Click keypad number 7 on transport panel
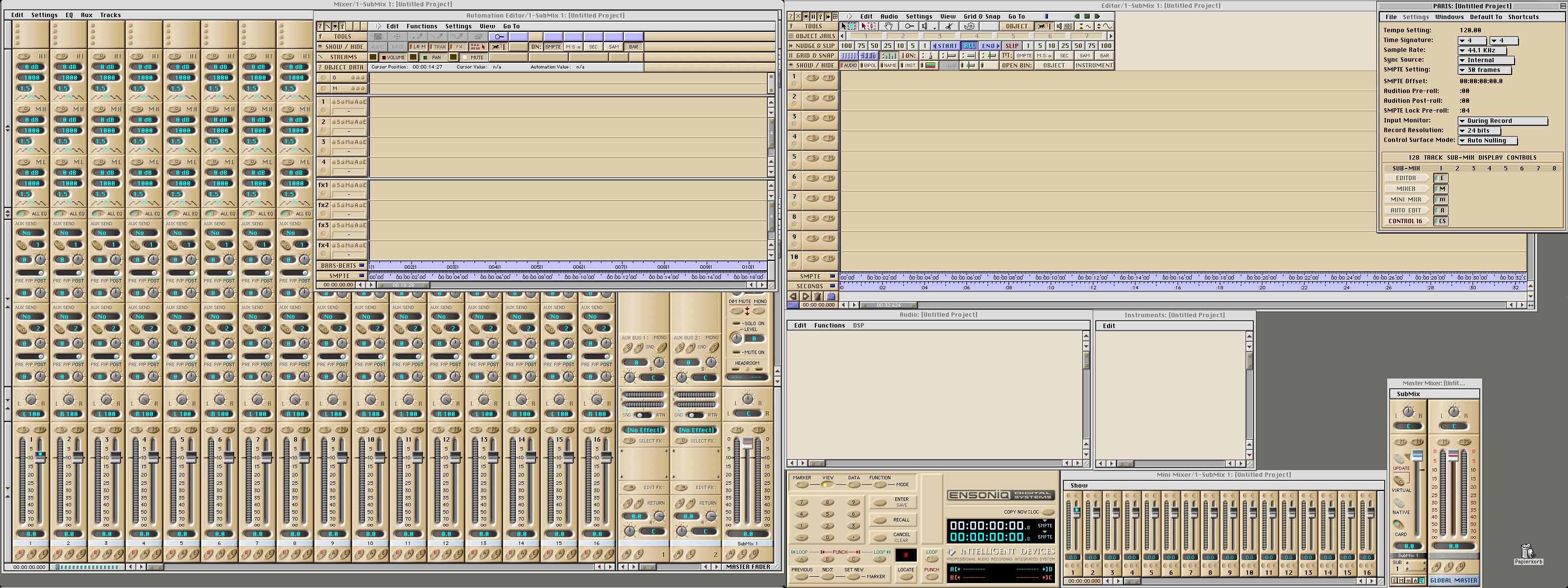This screenshot has height=588, width=1568. click(802, 502)
